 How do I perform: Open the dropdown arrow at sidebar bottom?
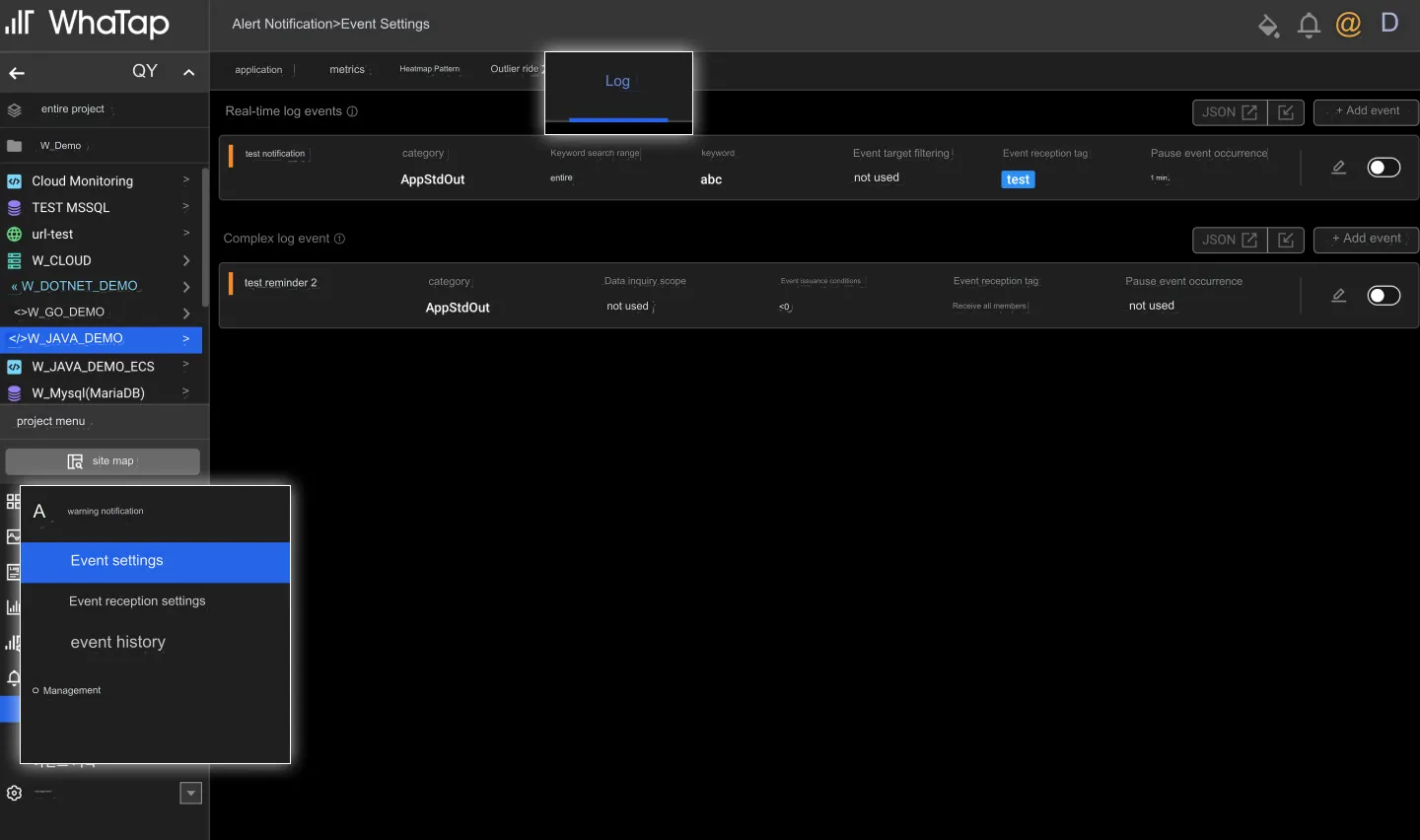(x=191, y=794)
